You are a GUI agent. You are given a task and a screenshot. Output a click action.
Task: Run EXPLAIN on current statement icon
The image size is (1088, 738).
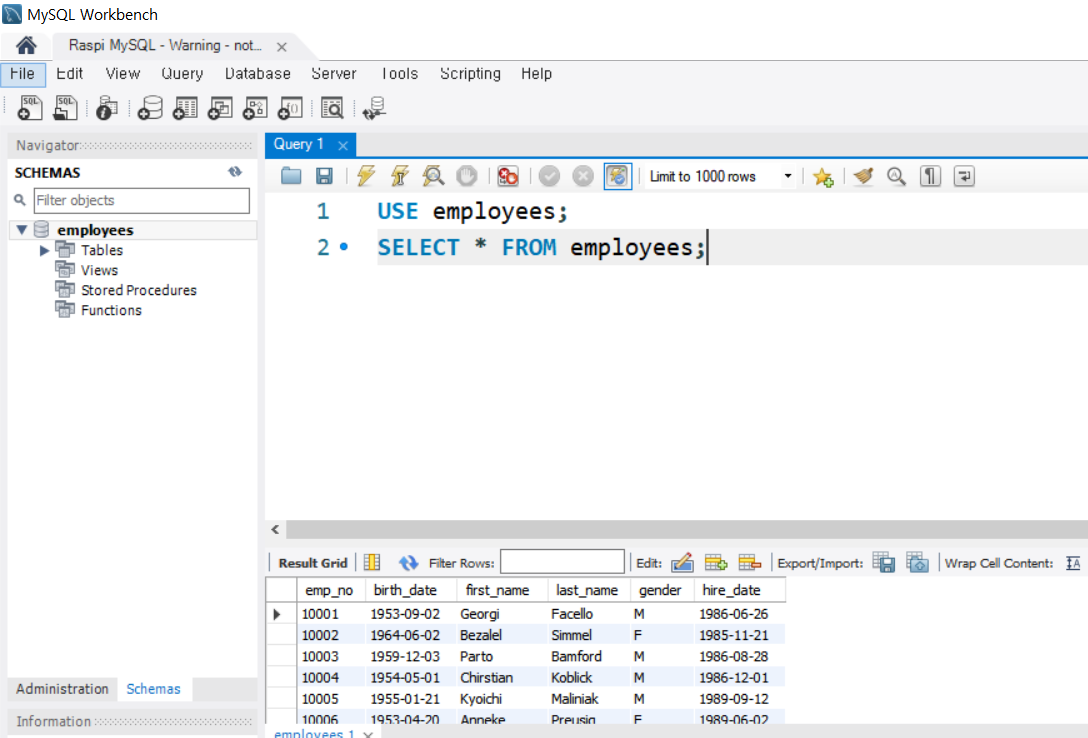(433, 176)
